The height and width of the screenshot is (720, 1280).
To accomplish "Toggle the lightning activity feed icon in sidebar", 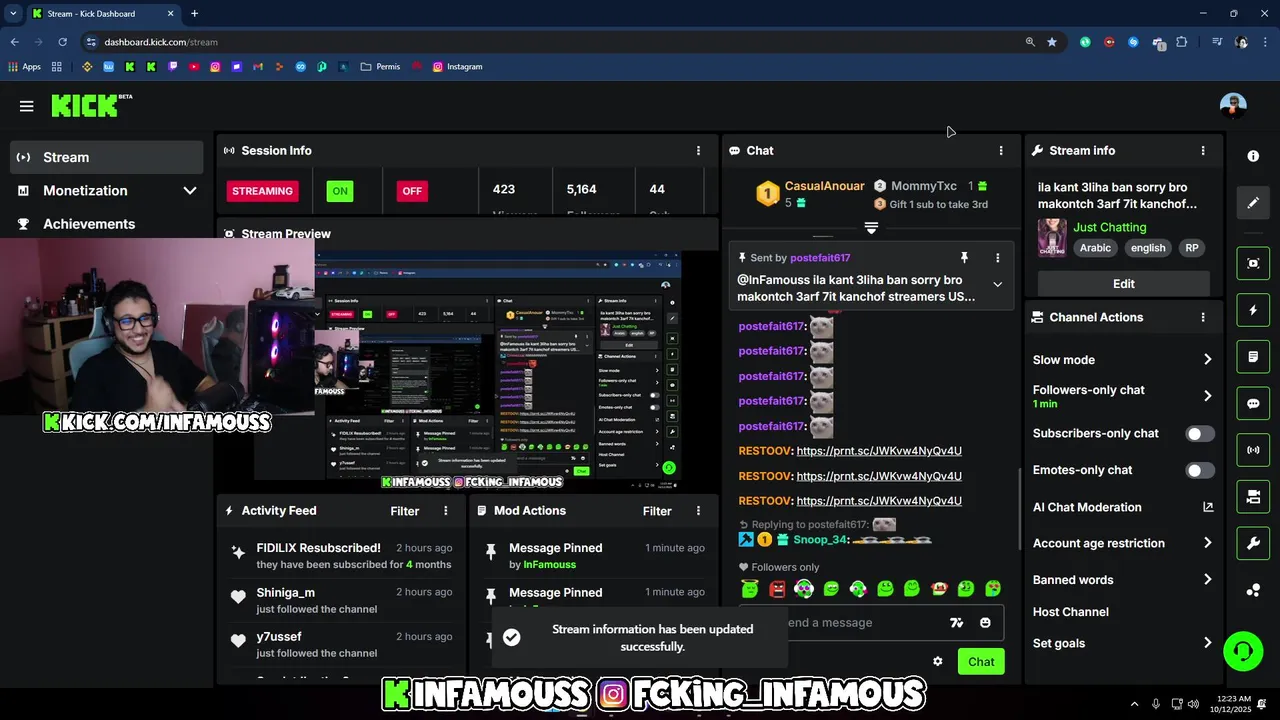I will 1253,310.
